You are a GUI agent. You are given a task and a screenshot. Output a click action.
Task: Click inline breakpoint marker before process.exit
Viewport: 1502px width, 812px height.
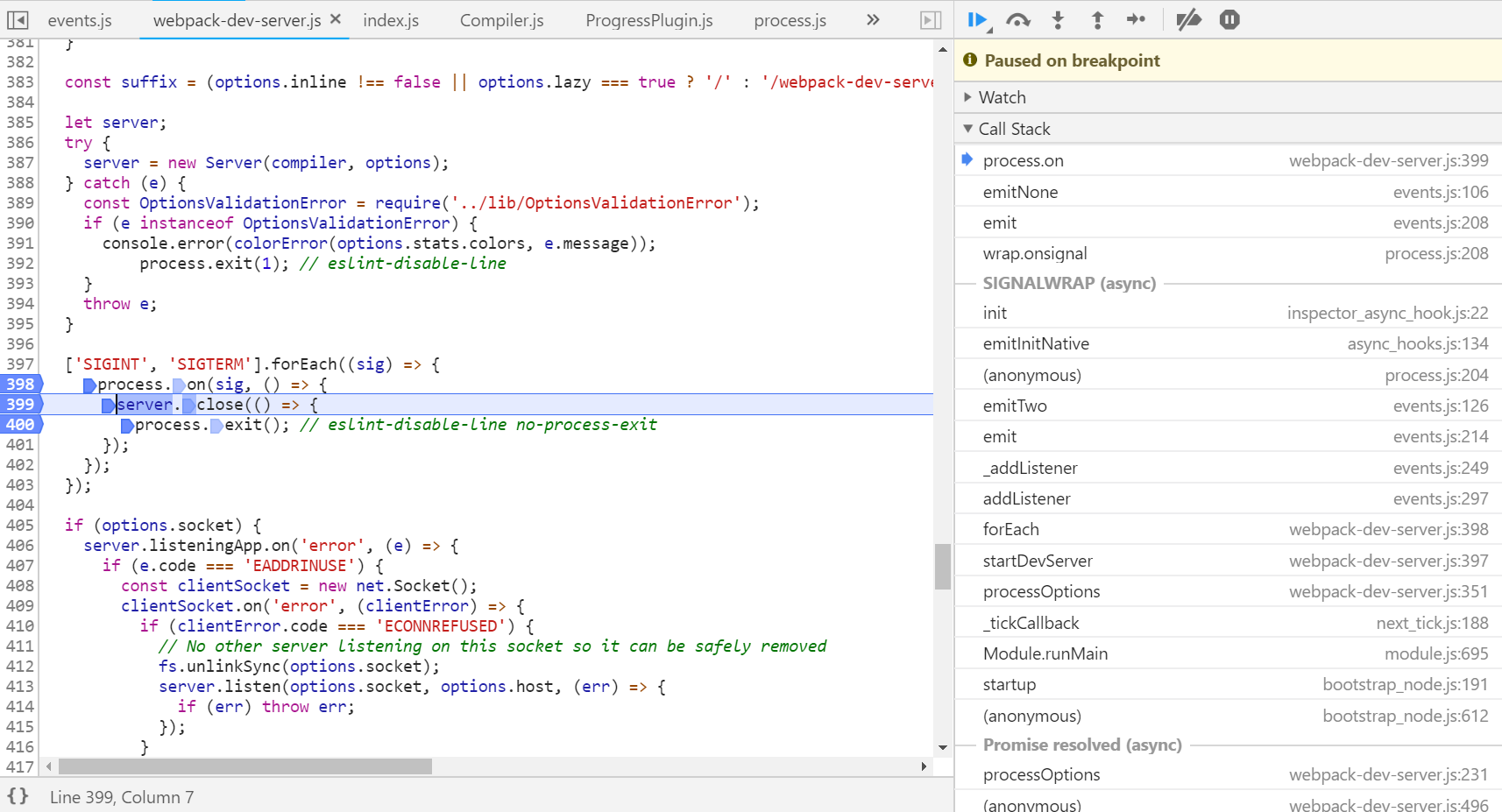[x=127, y=426]
